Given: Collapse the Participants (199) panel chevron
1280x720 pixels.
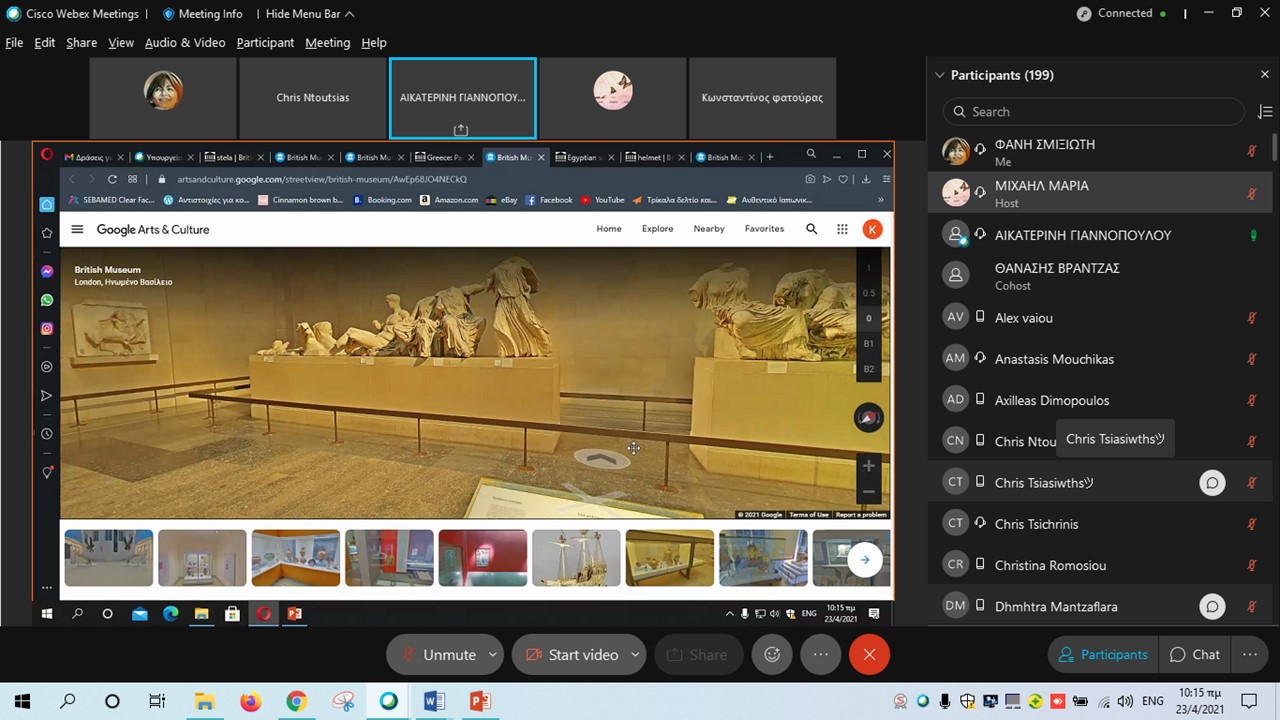Looking at the screenshot, I should coord(940,75).
